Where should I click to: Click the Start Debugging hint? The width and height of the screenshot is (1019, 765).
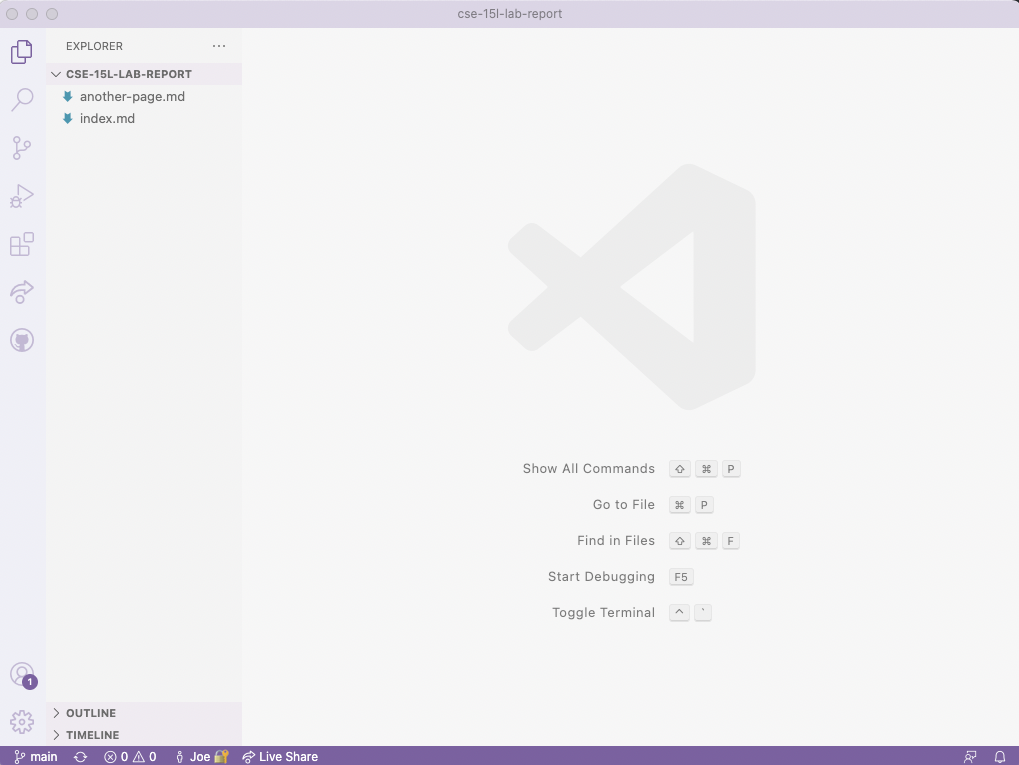point(601,577)
